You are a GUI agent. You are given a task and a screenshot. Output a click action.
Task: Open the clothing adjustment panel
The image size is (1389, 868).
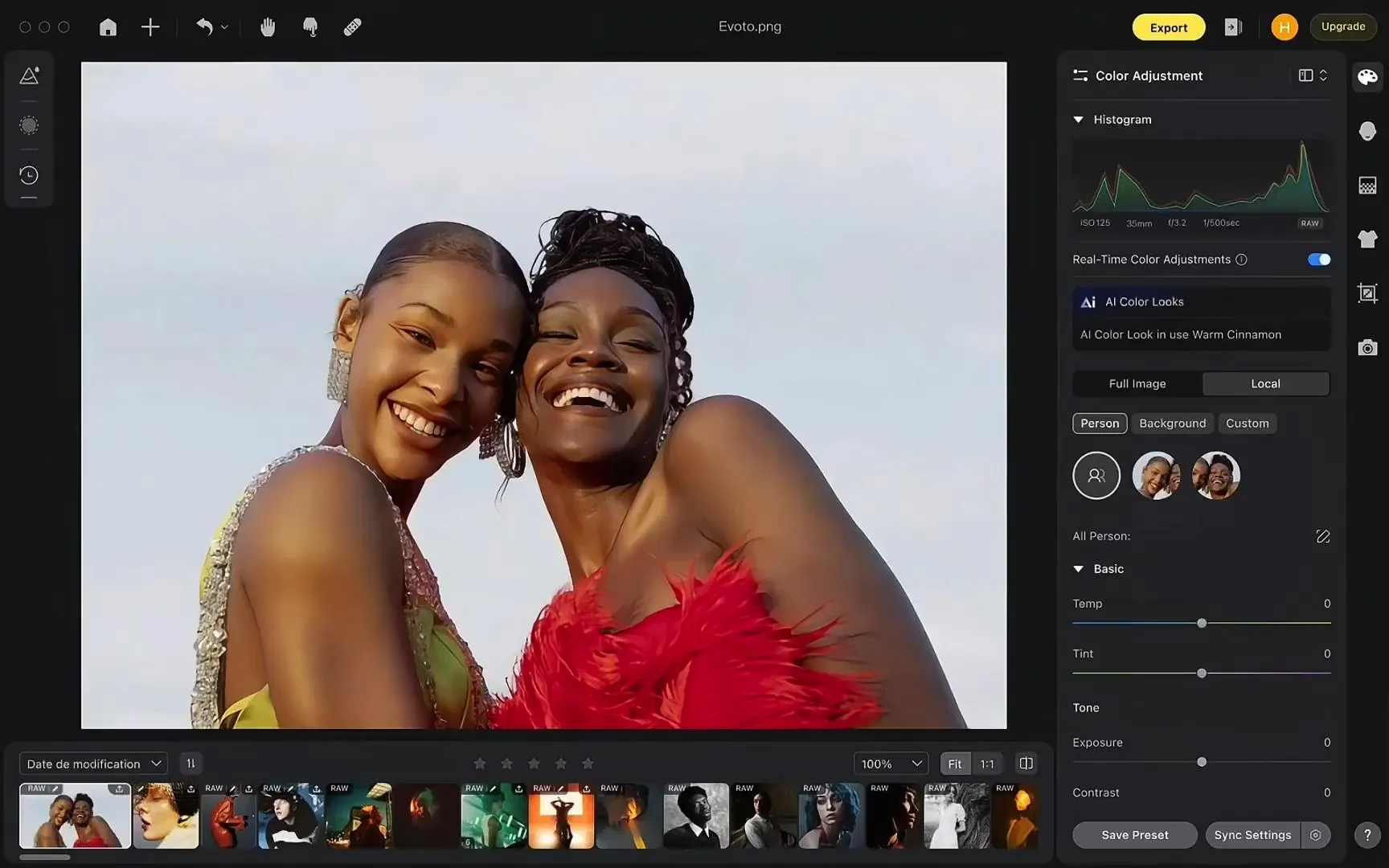[x=1366, y=239]
